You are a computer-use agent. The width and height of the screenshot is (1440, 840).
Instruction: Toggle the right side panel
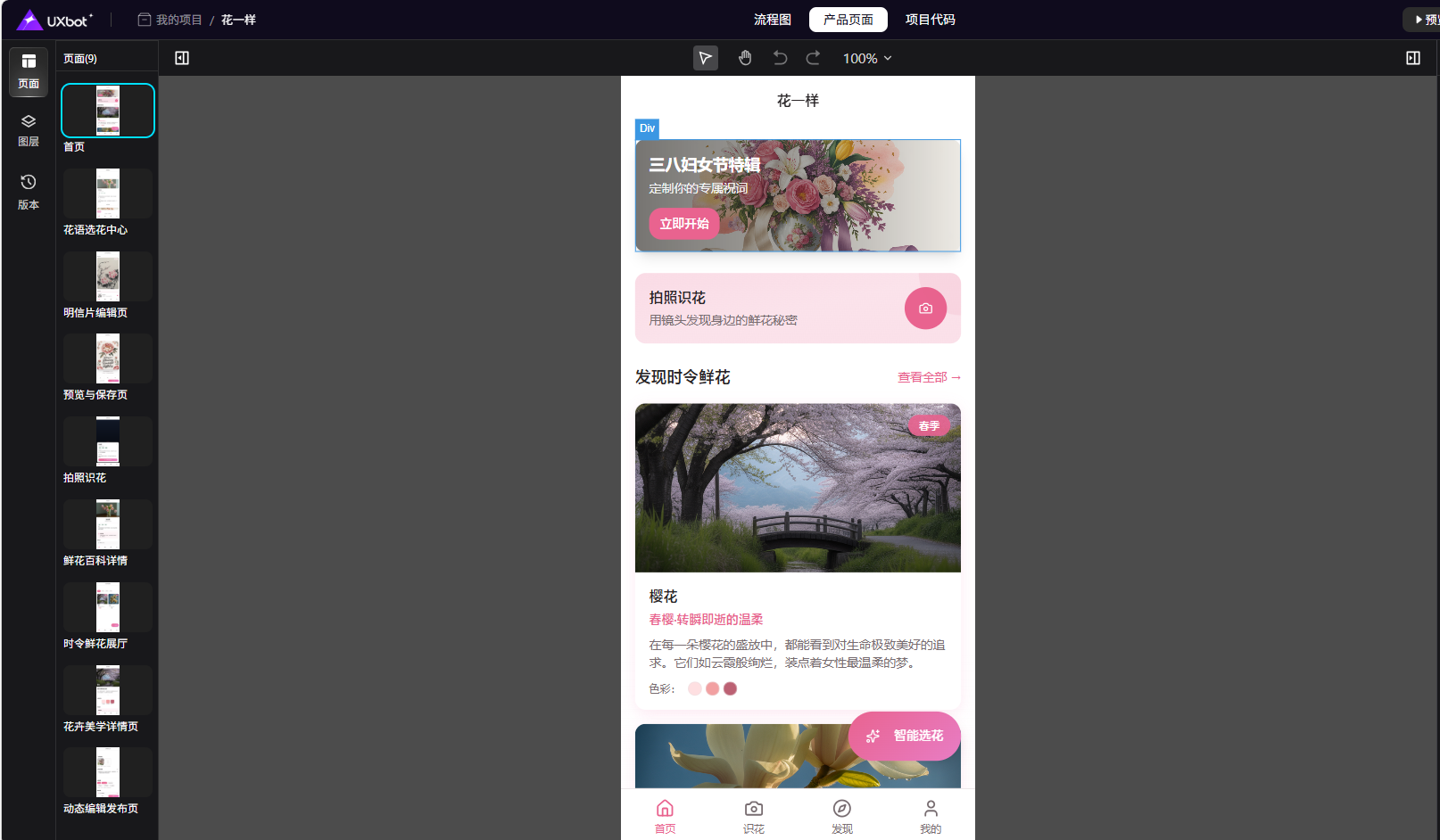[x=1412, y=58]
